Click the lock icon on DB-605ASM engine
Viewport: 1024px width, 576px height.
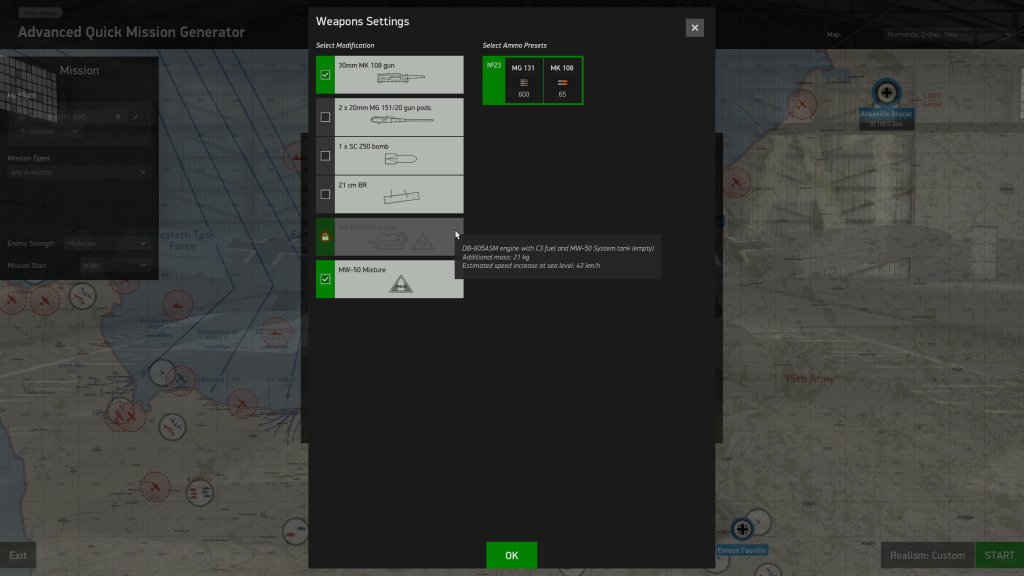pos(325,237)
